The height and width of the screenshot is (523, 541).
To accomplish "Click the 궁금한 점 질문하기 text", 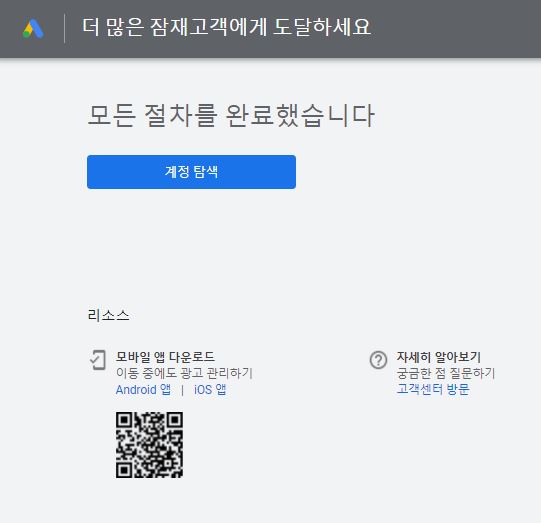I will point(446,373).
